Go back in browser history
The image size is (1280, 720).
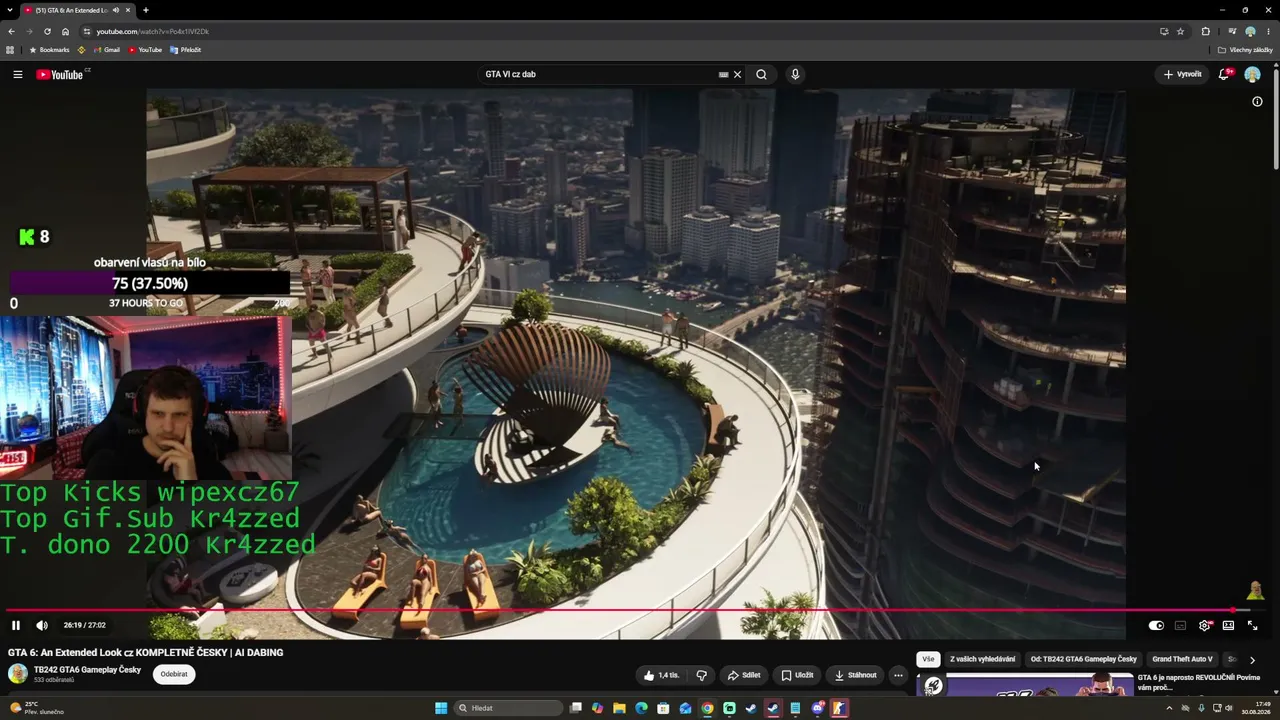tap(11, 31)
